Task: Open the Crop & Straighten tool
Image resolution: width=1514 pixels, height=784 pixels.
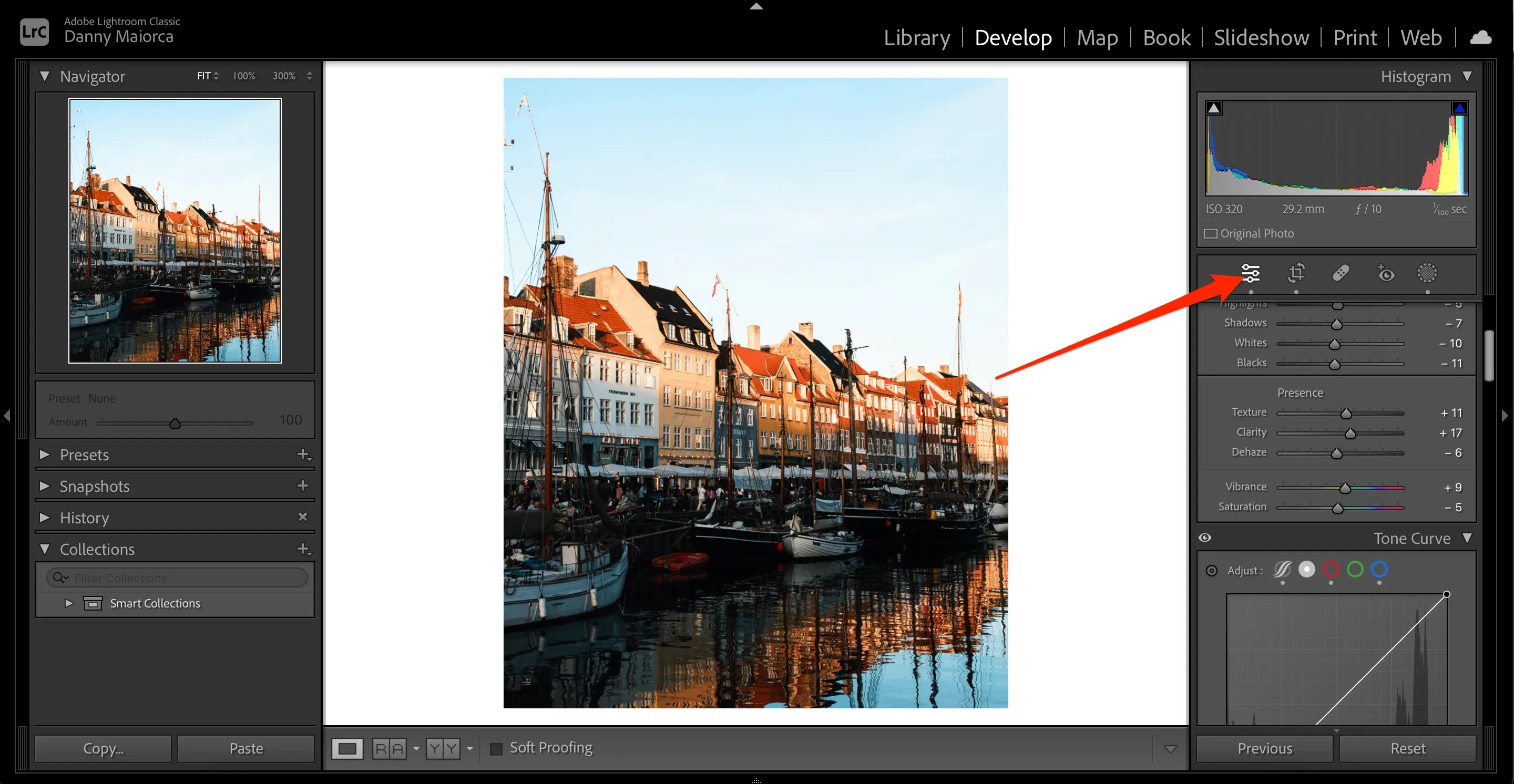Action: [1296, 273]
